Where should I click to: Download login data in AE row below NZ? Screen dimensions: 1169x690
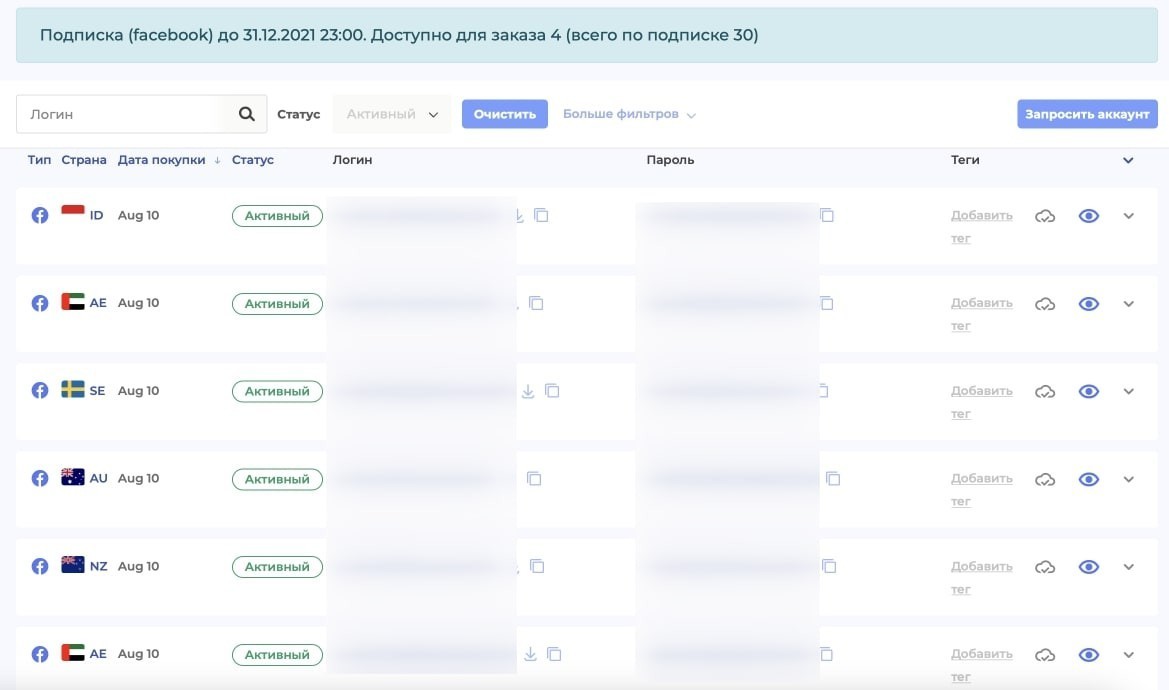(530, 654)
